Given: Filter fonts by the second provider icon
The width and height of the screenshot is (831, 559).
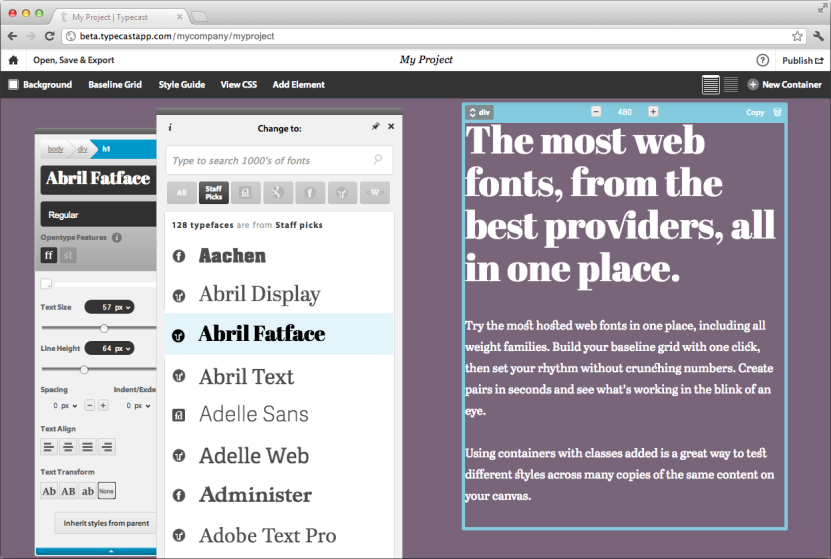Looking at the screenshot, I should point(278,193).
